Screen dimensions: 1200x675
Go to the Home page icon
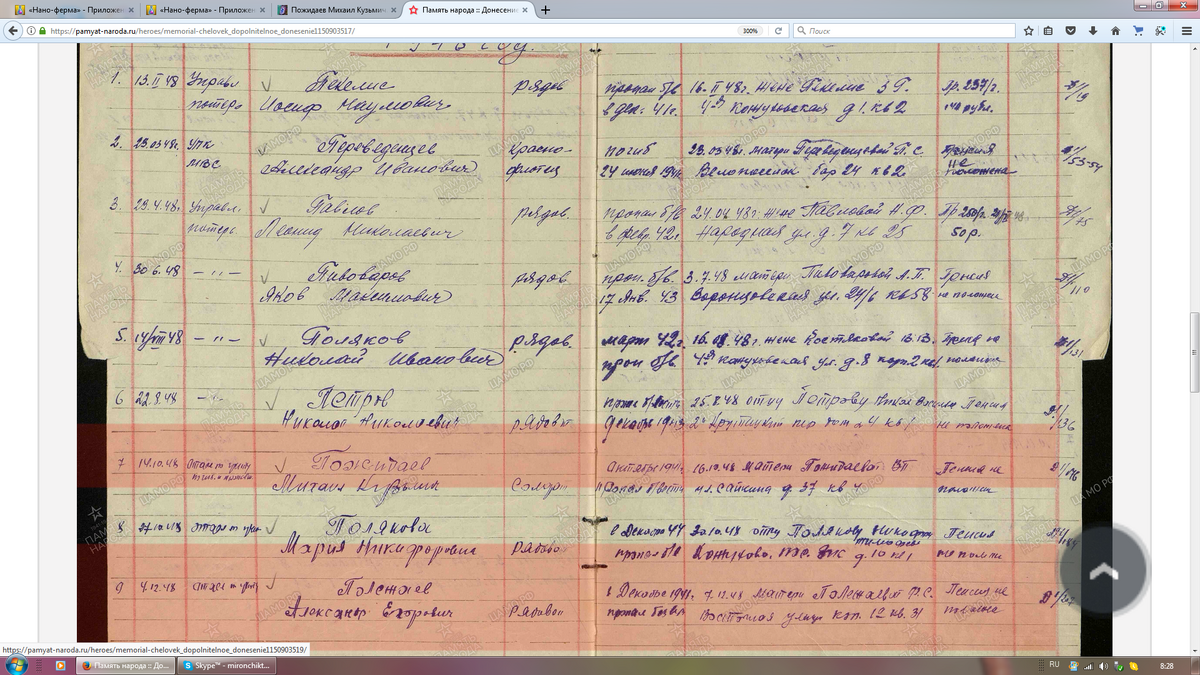(1116, 31)
